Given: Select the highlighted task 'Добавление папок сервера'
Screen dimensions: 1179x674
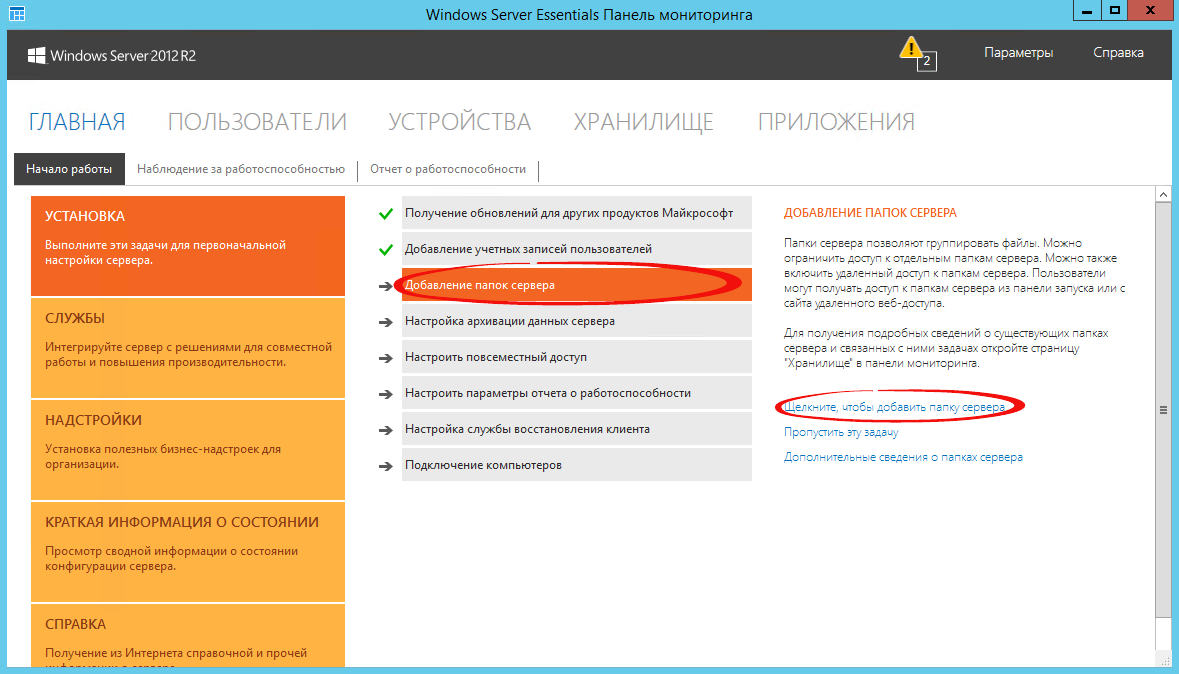Looking at the screenshot, I should [x=577, y=285].
